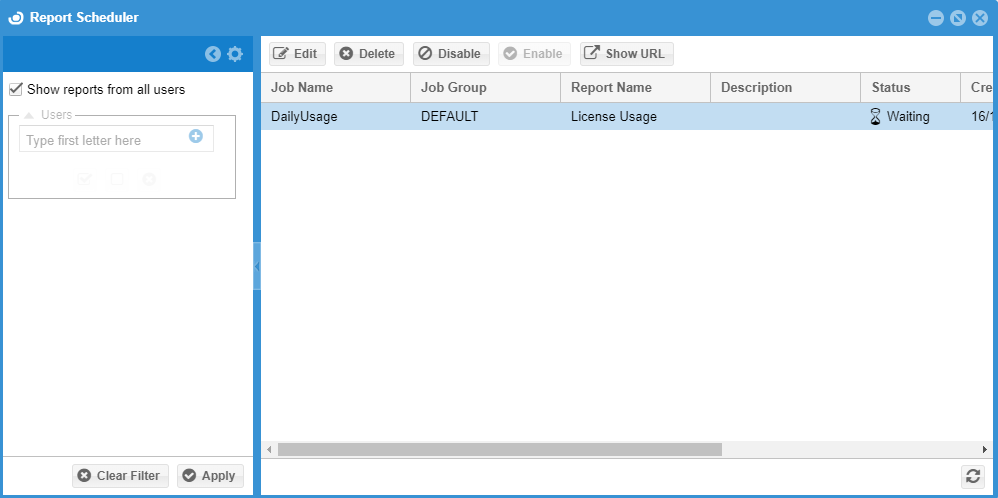
Task: Click the faded remove (x) icon under Users
Action: 149,179
